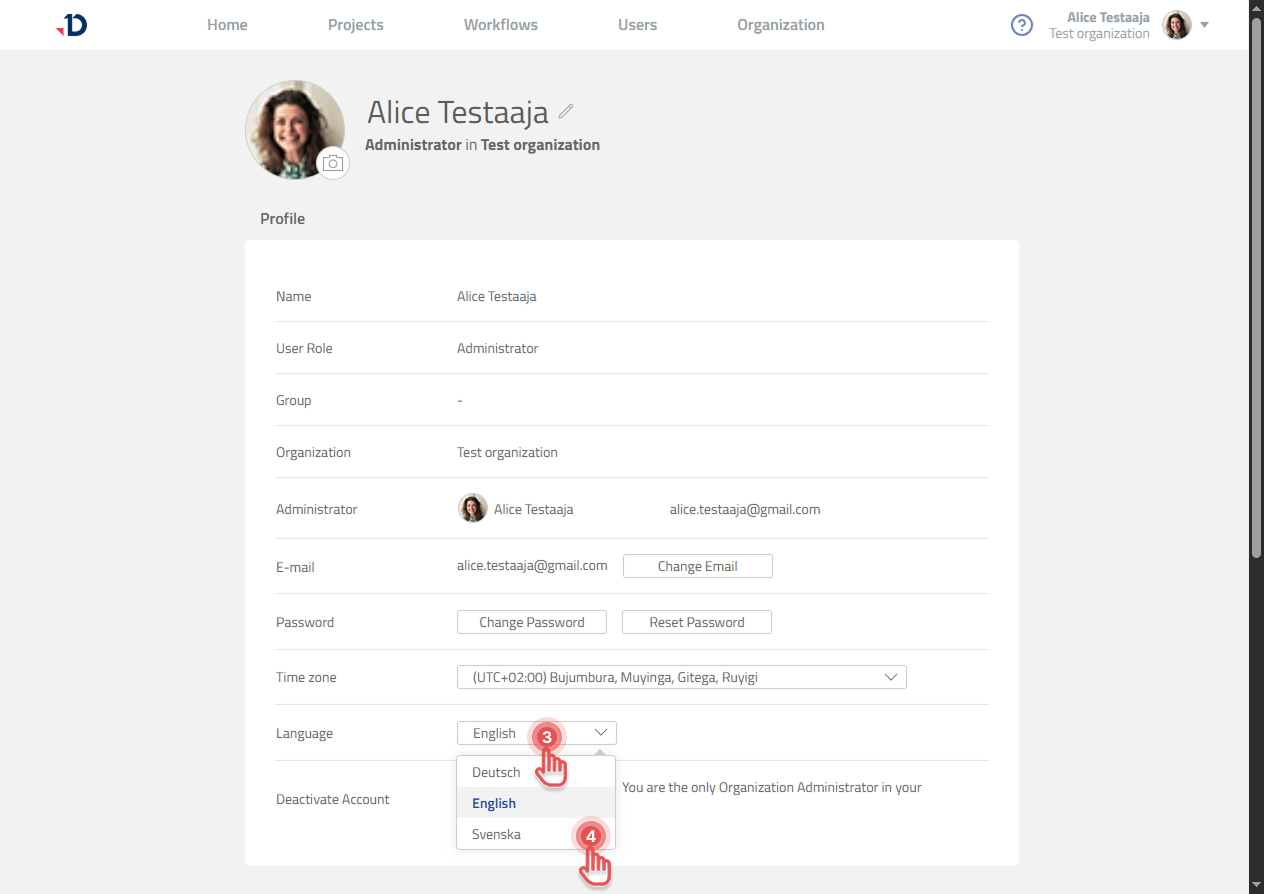Open the Workflows tab
Image resolution: width=1264 pixels, height=894 pixels.
tap(500, 25)
